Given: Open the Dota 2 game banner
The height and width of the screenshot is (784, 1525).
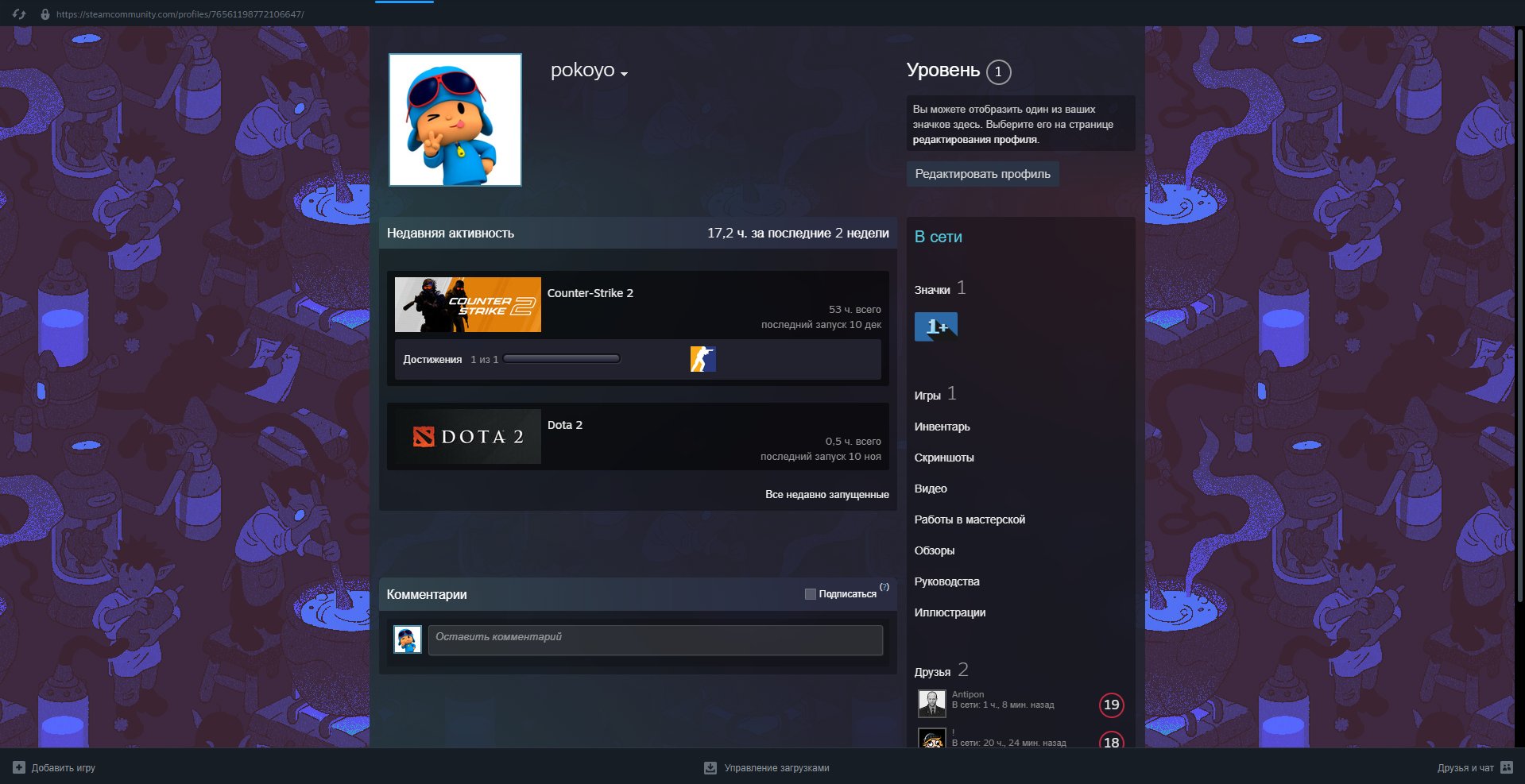Looking at the screenshot, I should [467, 436].
